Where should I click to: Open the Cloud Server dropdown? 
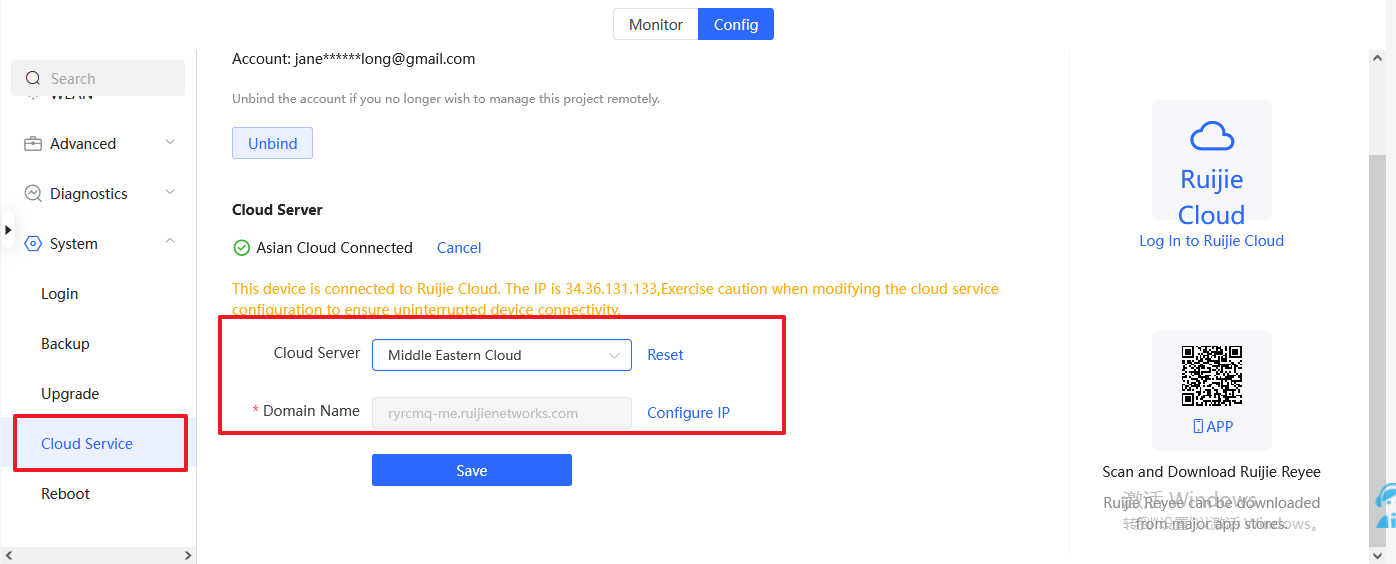[501, 355]
